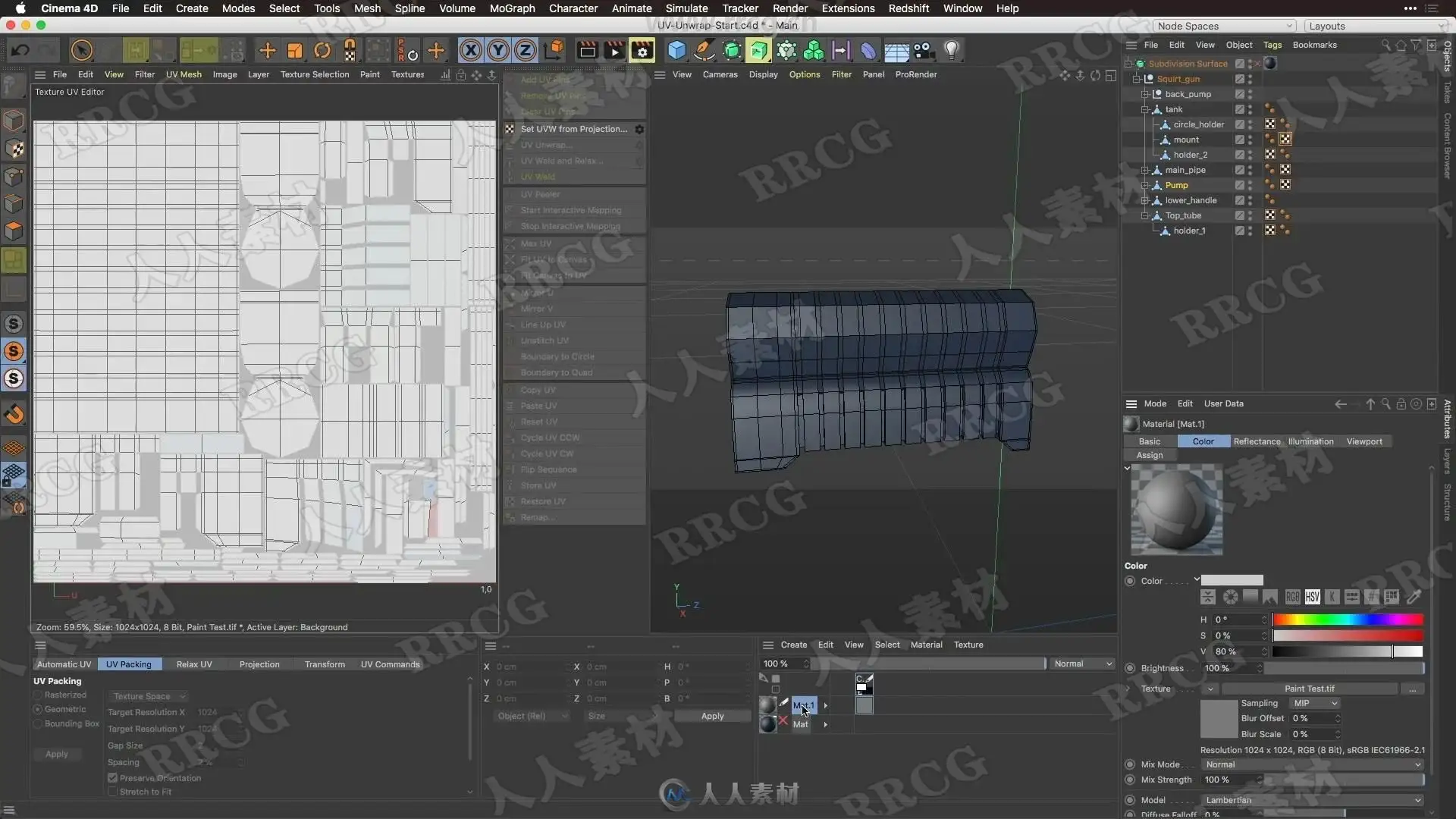Open Edit Render Settings

click(642, 51)
